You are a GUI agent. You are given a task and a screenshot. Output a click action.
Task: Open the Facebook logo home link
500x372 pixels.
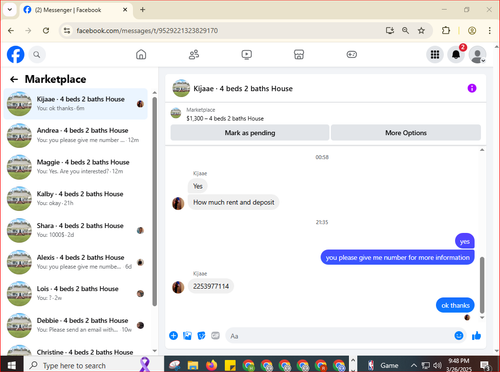16,54
